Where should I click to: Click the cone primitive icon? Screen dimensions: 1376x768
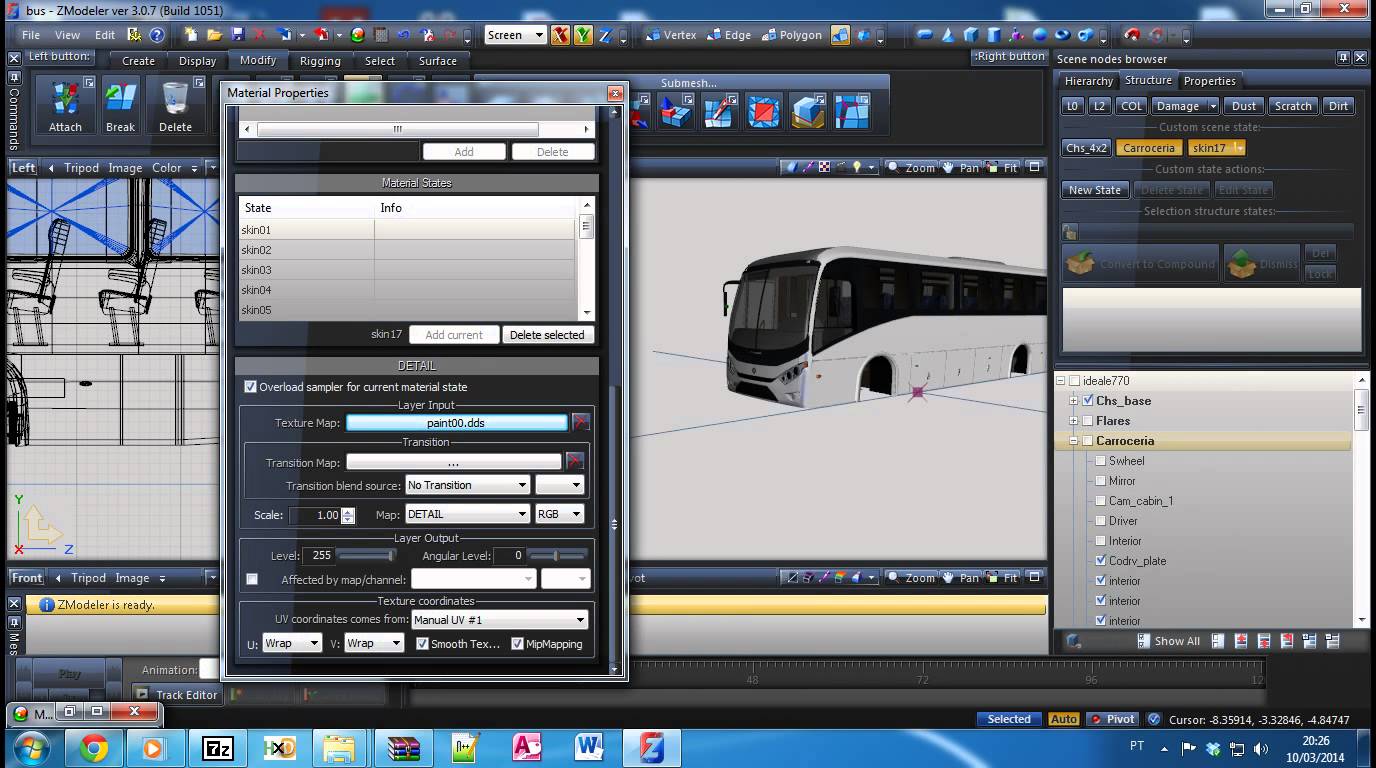point(946,35)
